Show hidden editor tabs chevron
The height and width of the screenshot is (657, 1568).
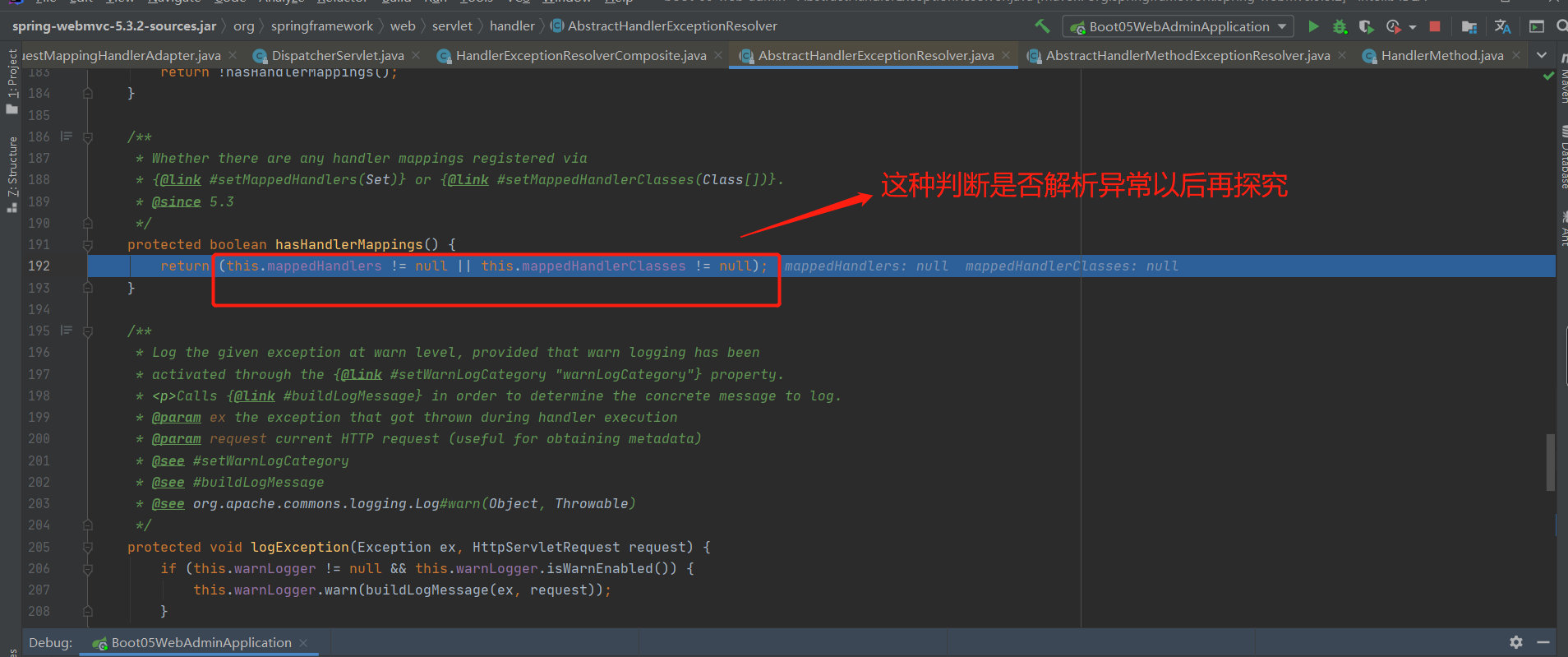pos(1542,55)
